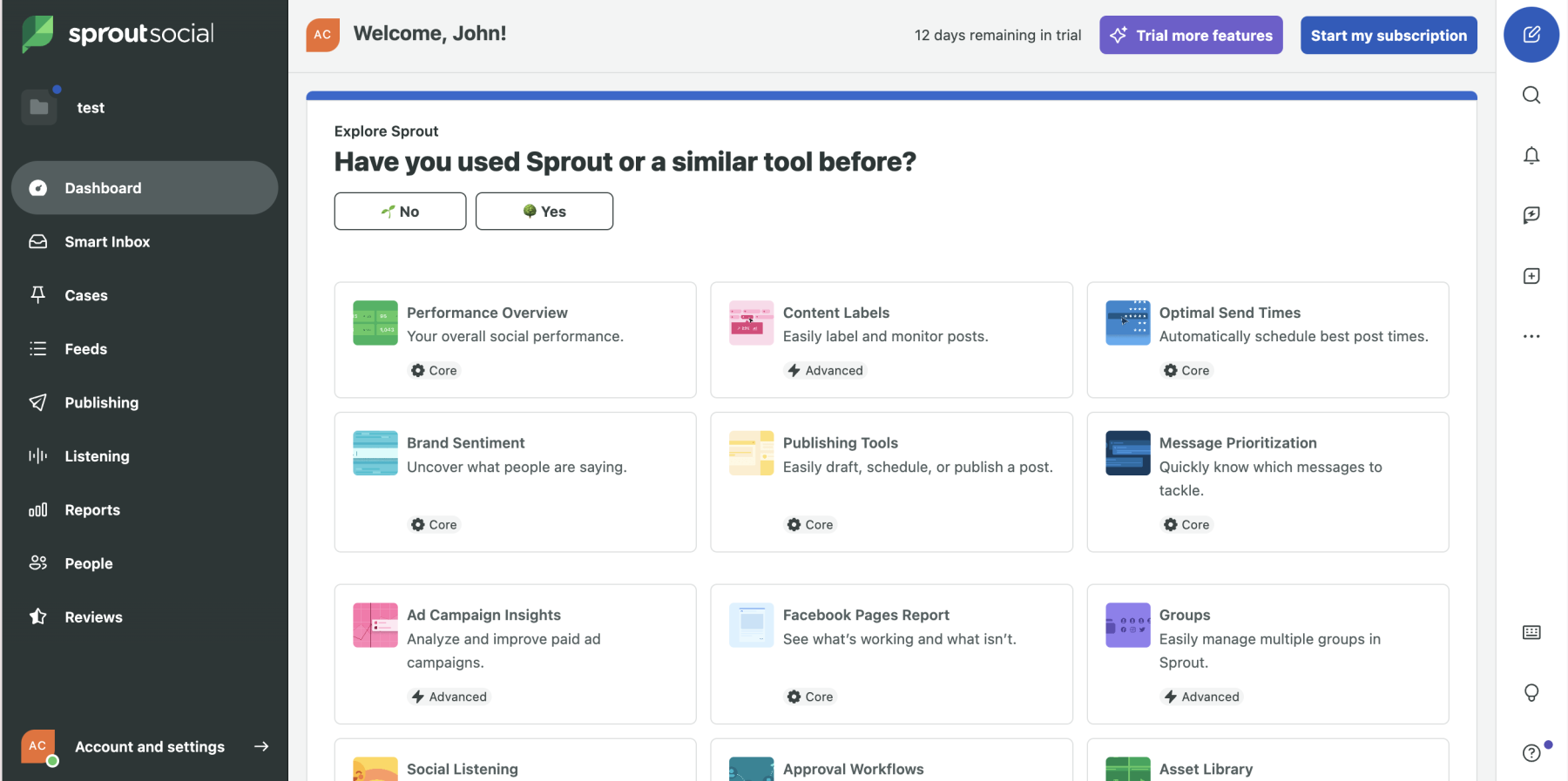Open the Groups feature card
This screenshot has width=1568, height=781.
[x=1267, y=654]
